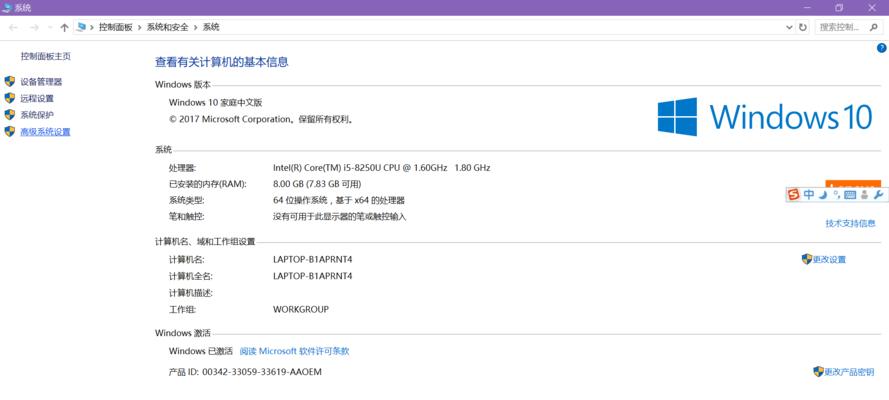
Task: Open 阅读 Microsoft 软件许可条款 link
Action: pos(294,351)
